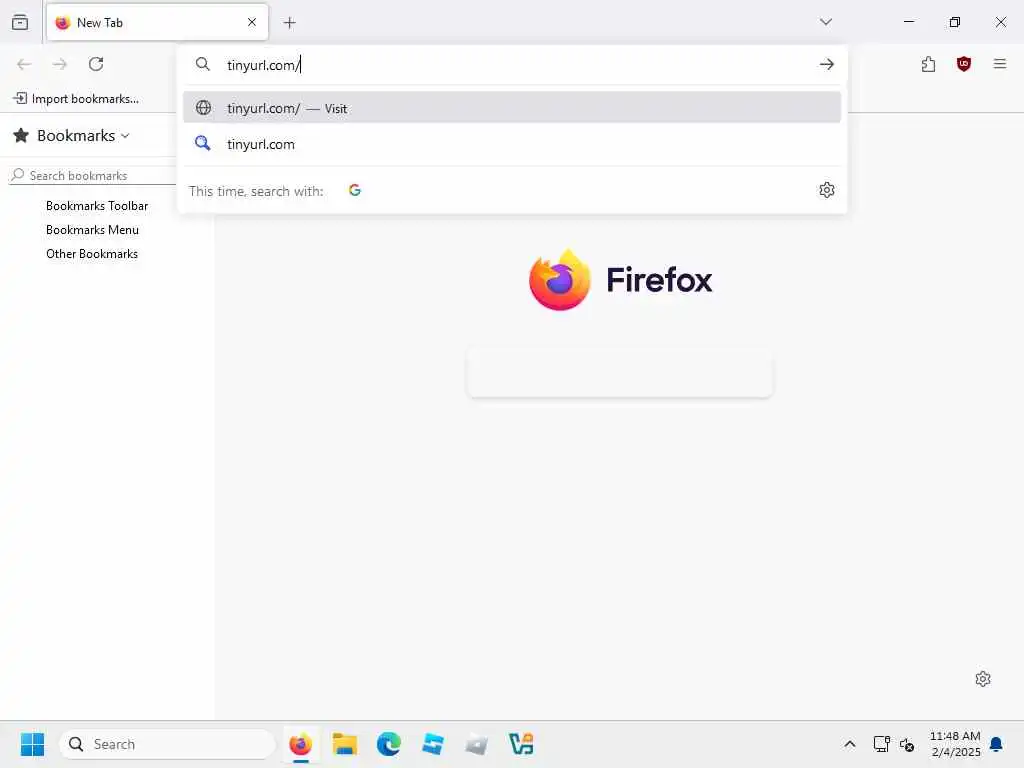
Task: Open new tab personalize gear icon
Action: tap(983, 679)
